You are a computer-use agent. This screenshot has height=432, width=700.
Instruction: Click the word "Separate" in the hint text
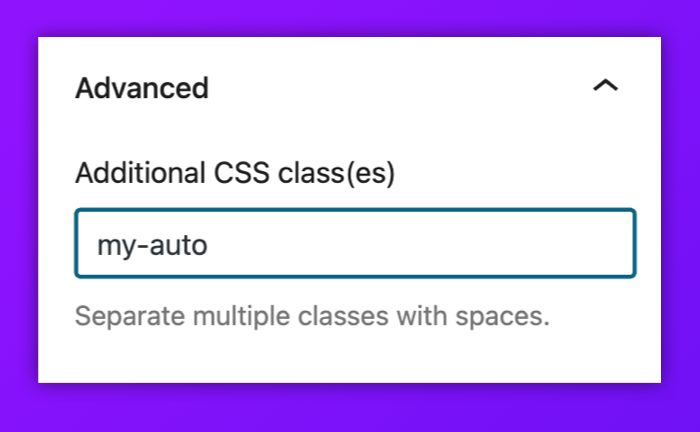[x=129, y=317]
